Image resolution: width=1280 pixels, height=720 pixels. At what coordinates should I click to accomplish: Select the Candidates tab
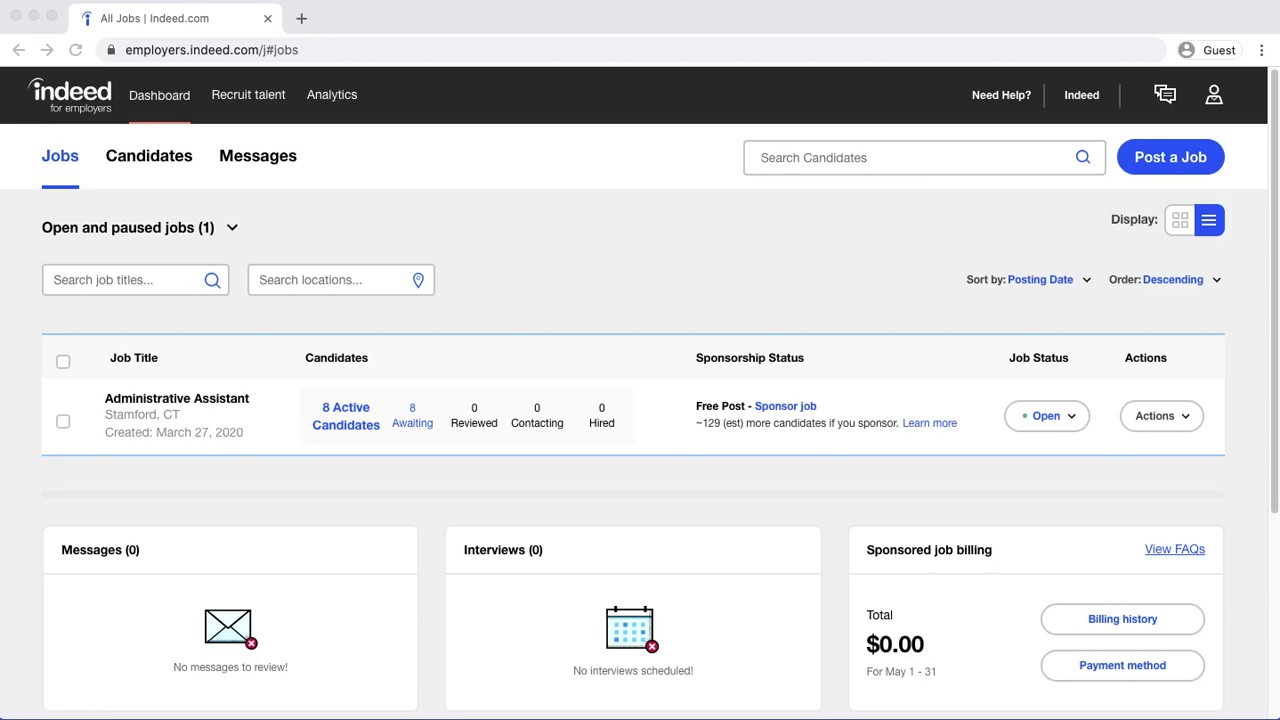[x=149, y=156]
